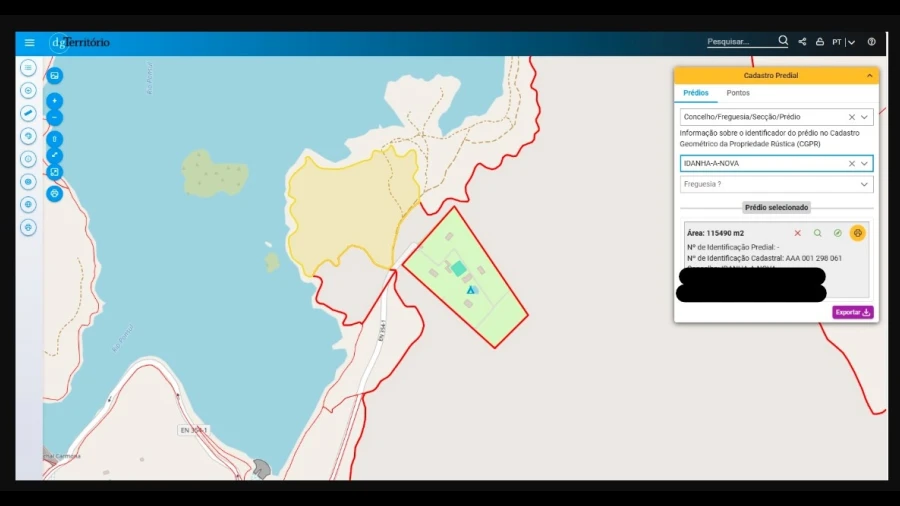This screenshot has width=900, height=506.
Task: Remove selected parcel with red X
Action: coord(797,233)
